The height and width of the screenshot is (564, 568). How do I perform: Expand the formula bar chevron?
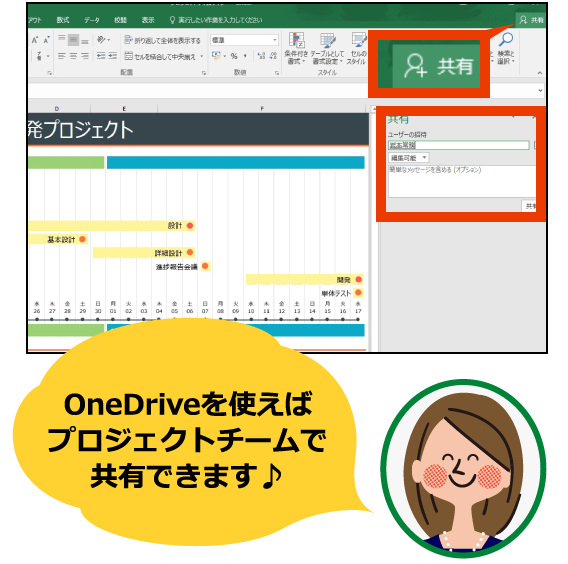tap(540, 91)
